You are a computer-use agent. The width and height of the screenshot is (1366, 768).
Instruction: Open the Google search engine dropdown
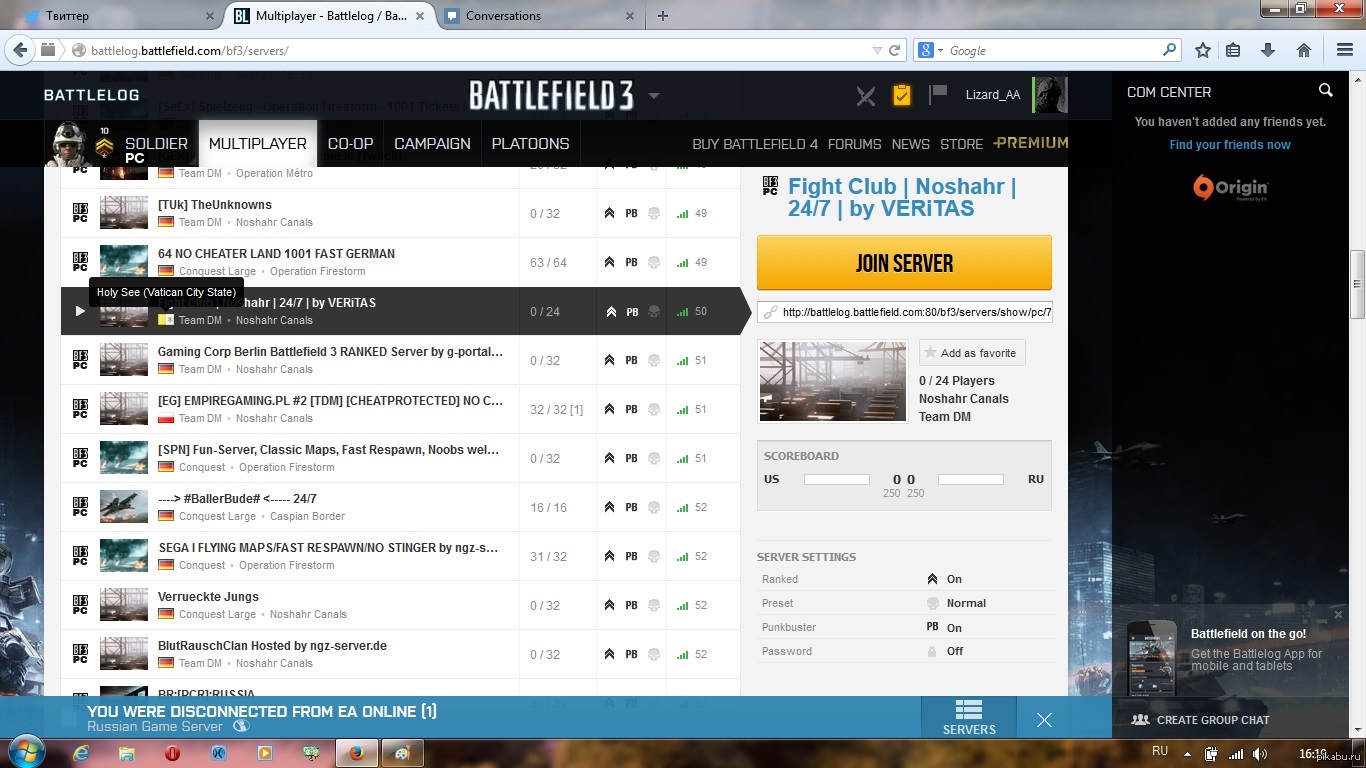928,50
